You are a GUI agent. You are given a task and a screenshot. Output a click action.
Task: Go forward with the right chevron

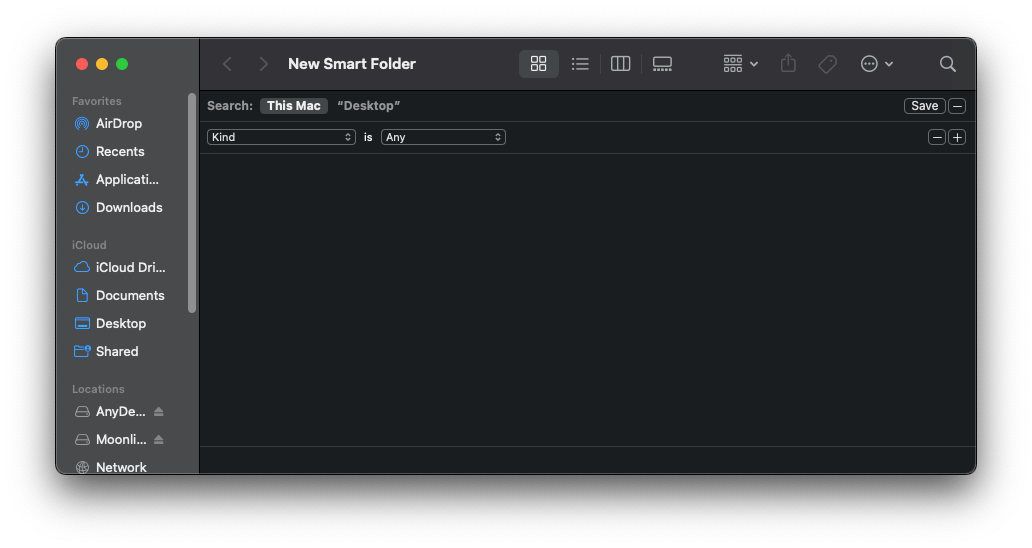(x=263, y=64)
